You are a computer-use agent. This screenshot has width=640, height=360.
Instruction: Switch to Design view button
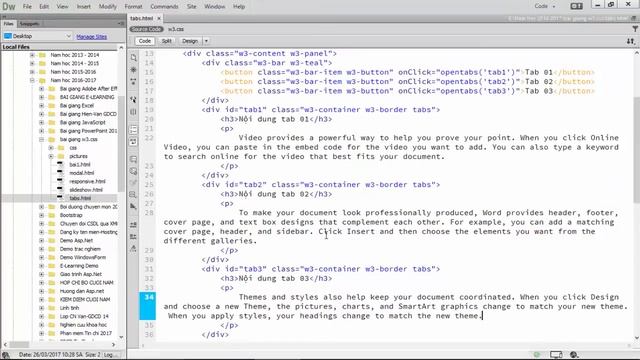pyautogui.click(x=190, y=41)
